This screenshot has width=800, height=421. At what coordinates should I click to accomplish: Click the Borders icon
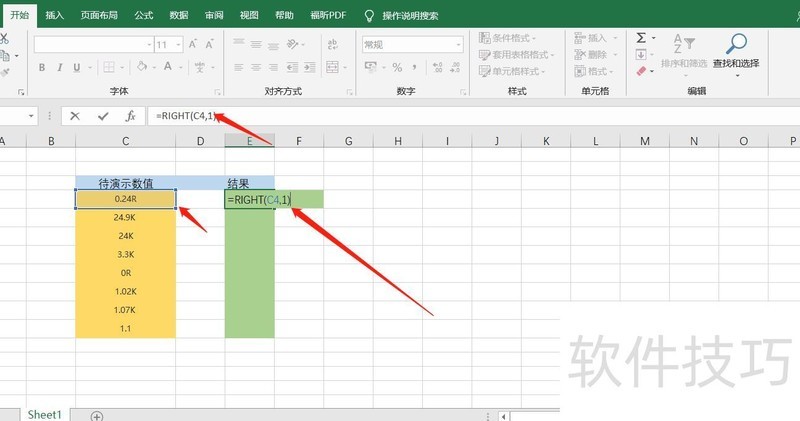tap(109, 67)
